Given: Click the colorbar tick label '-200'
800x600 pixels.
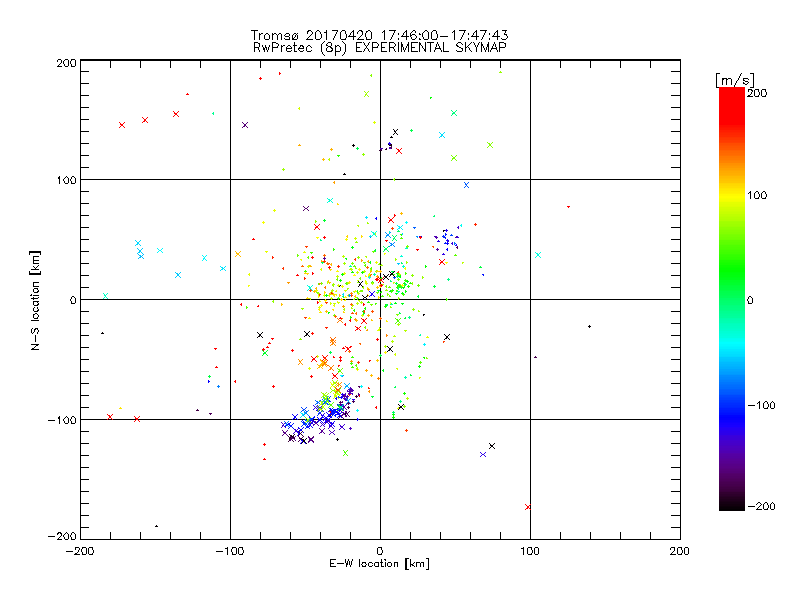Looking at the screenshot, I should tap(761, 506).
